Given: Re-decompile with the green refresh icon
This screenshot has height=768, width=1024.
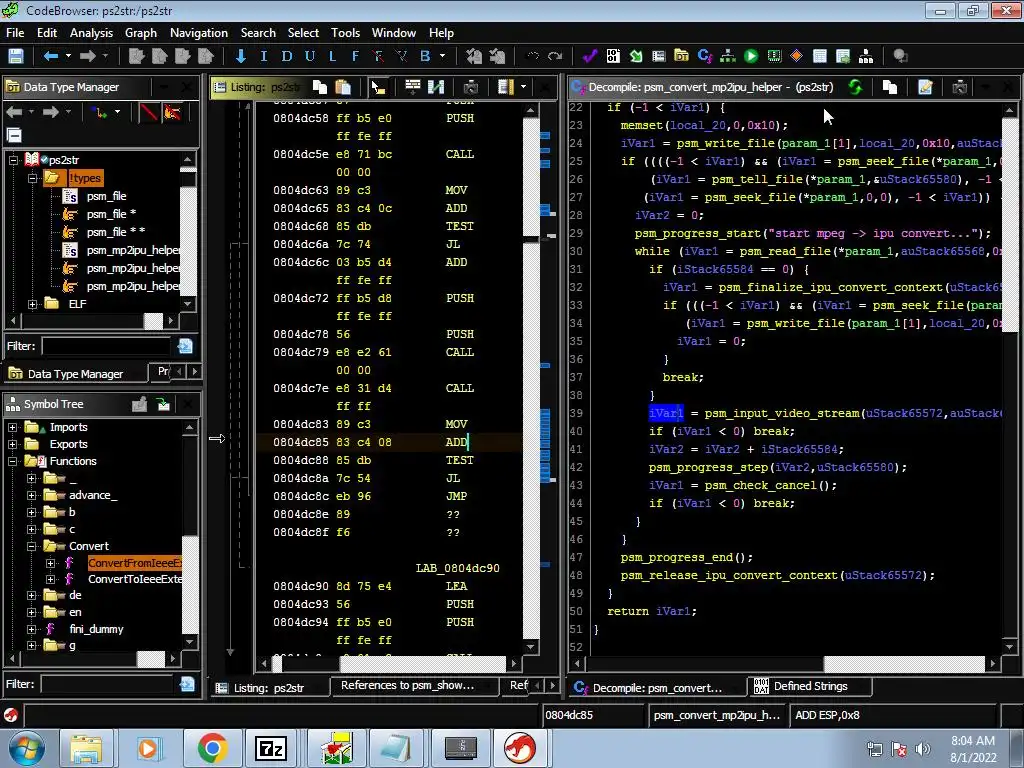Looking at the screenshot, I should 855,87.
